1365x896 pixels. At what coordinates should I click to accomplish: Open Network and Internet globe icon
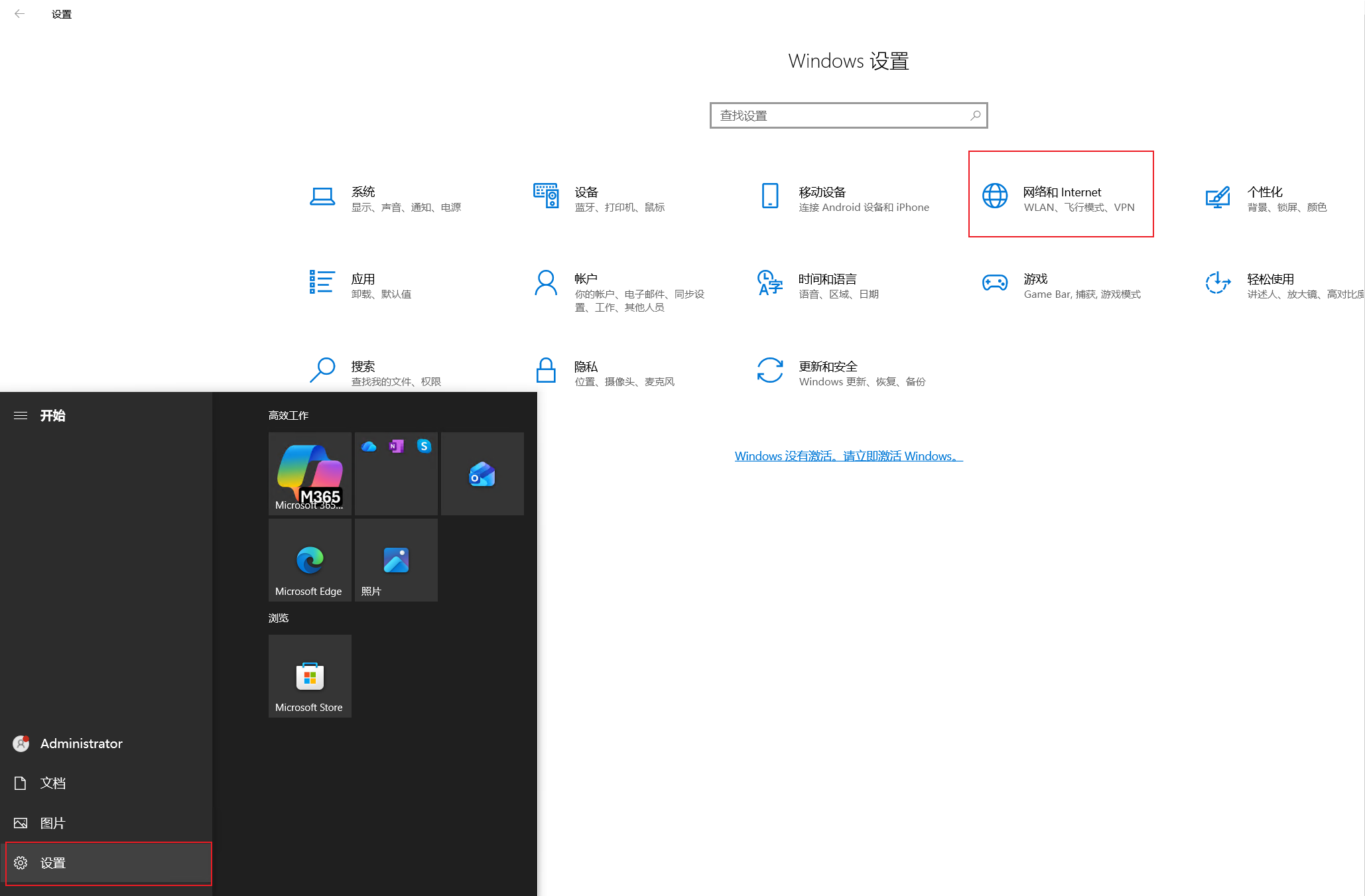tap(994, 196)
